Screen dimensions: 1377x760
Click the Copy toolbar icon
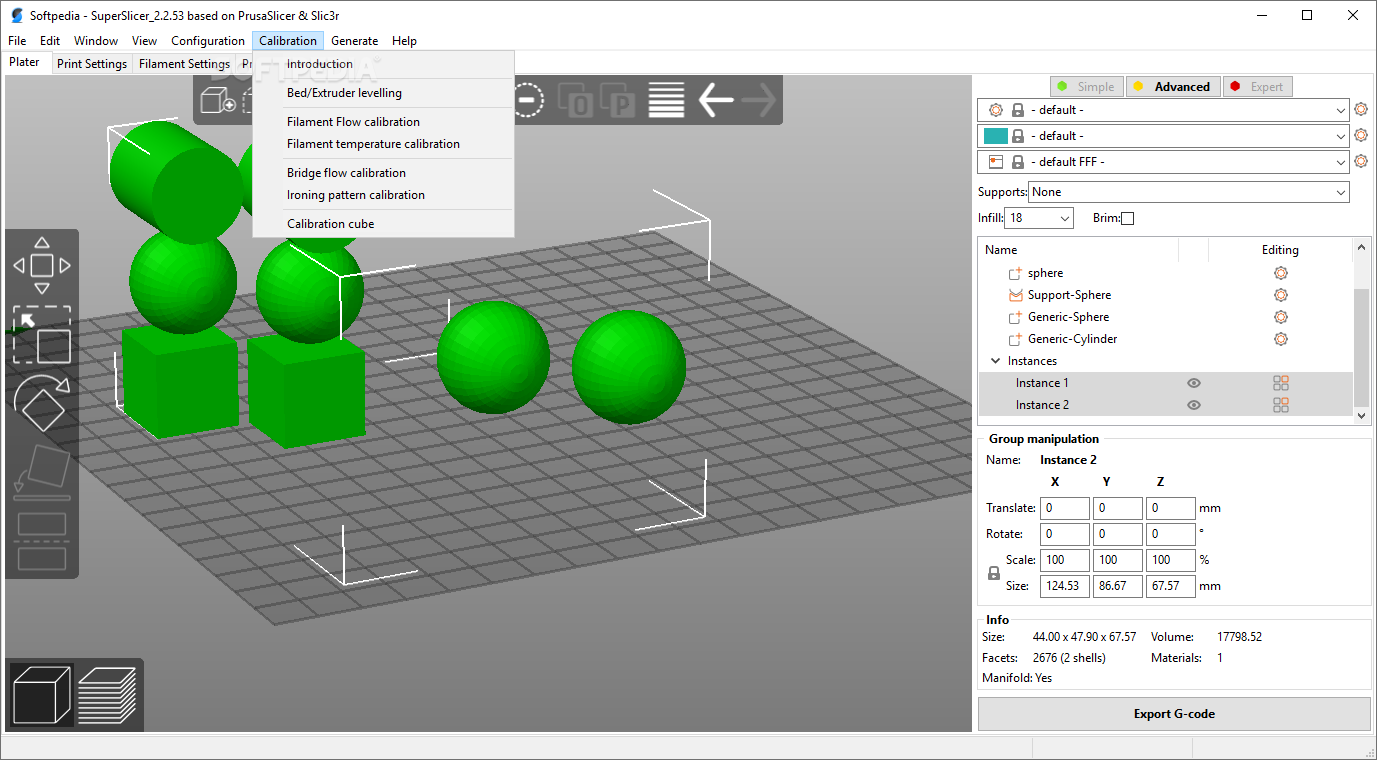575,100
